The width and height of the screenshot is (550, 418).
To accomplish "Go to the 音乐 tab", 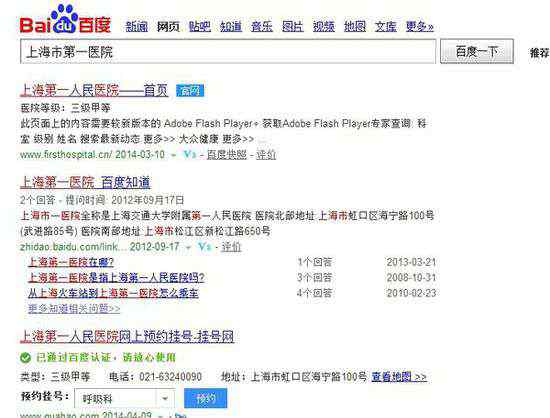I will pyautogui.click(x=262, y=26).
